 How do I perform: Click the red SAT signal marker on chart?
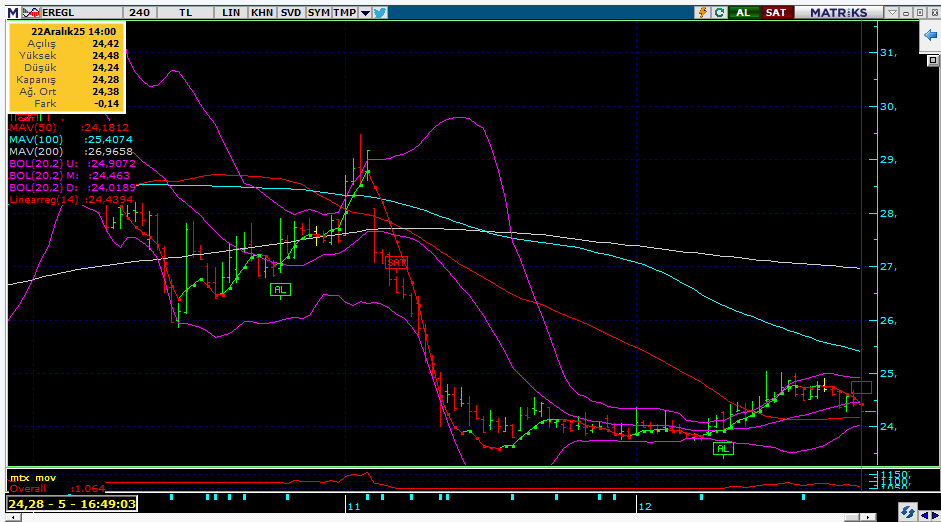click(x=397, y=261)
